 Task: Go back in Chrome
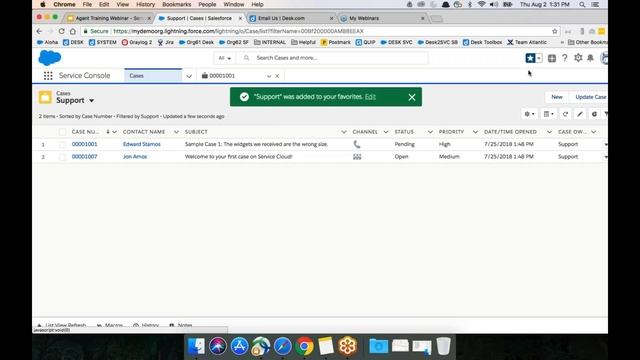click(x=39, y=31)
